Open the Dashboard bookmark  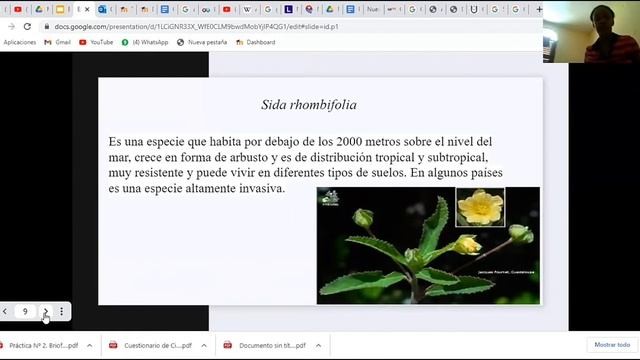coord(256,42)
